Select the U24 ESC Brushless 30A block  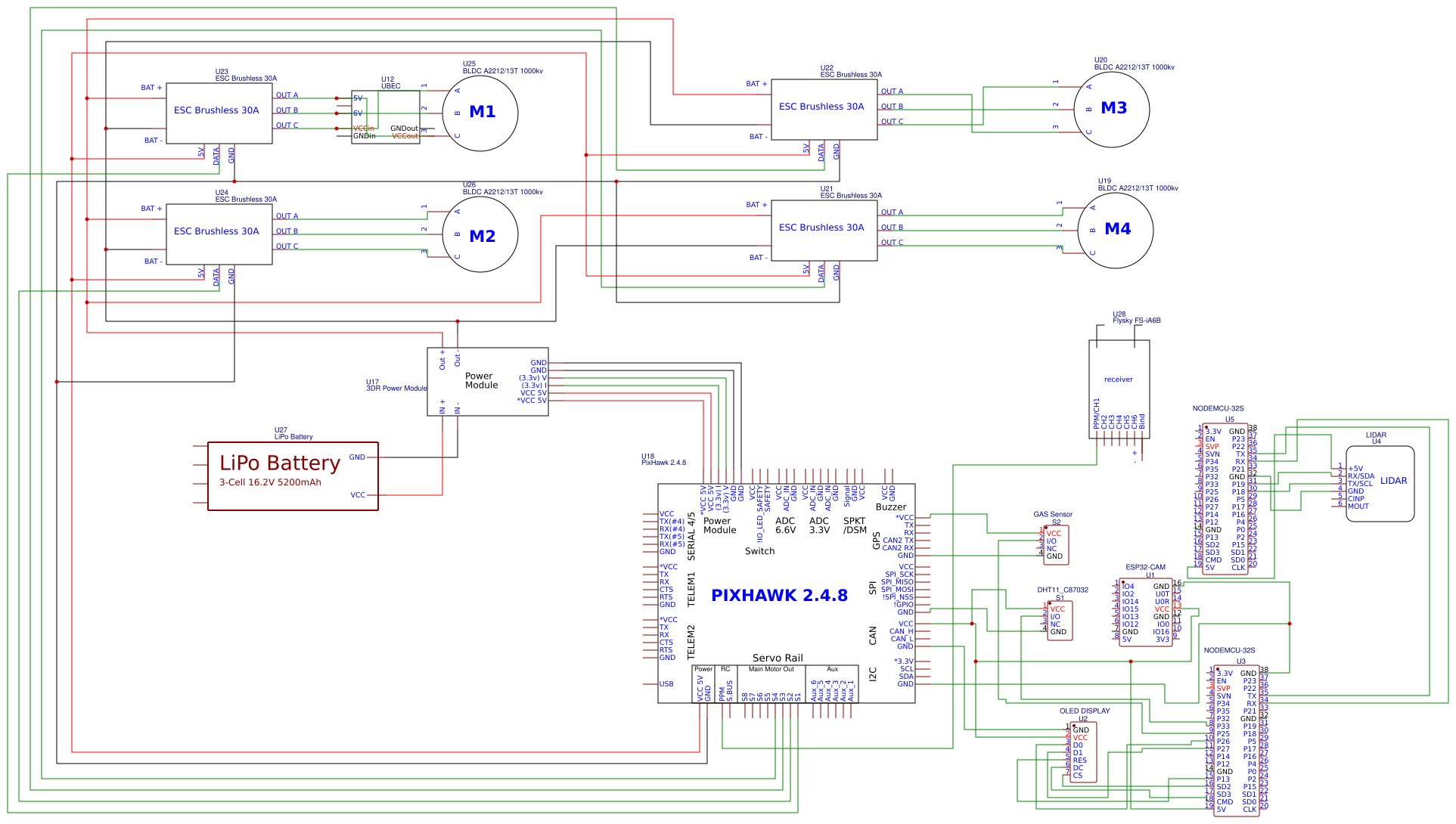click(219, 234)
